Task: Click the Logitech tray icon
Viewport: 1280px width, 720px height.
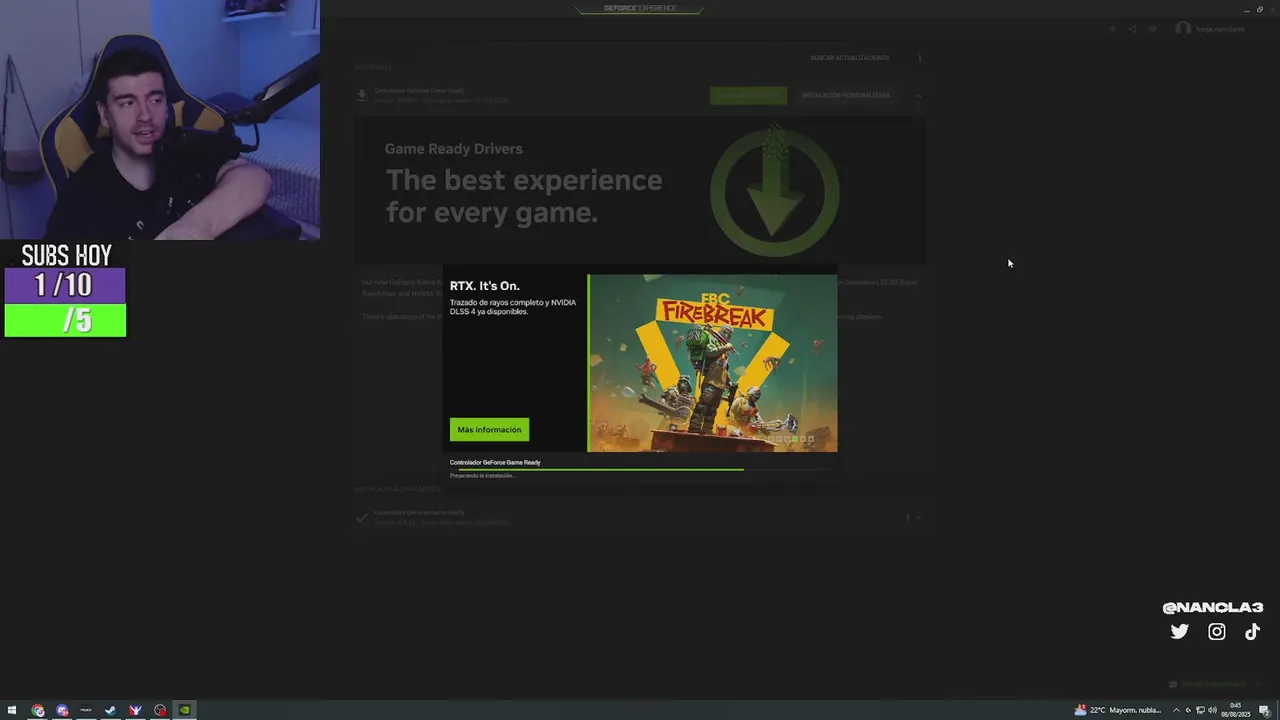Action: [1188, 710]
